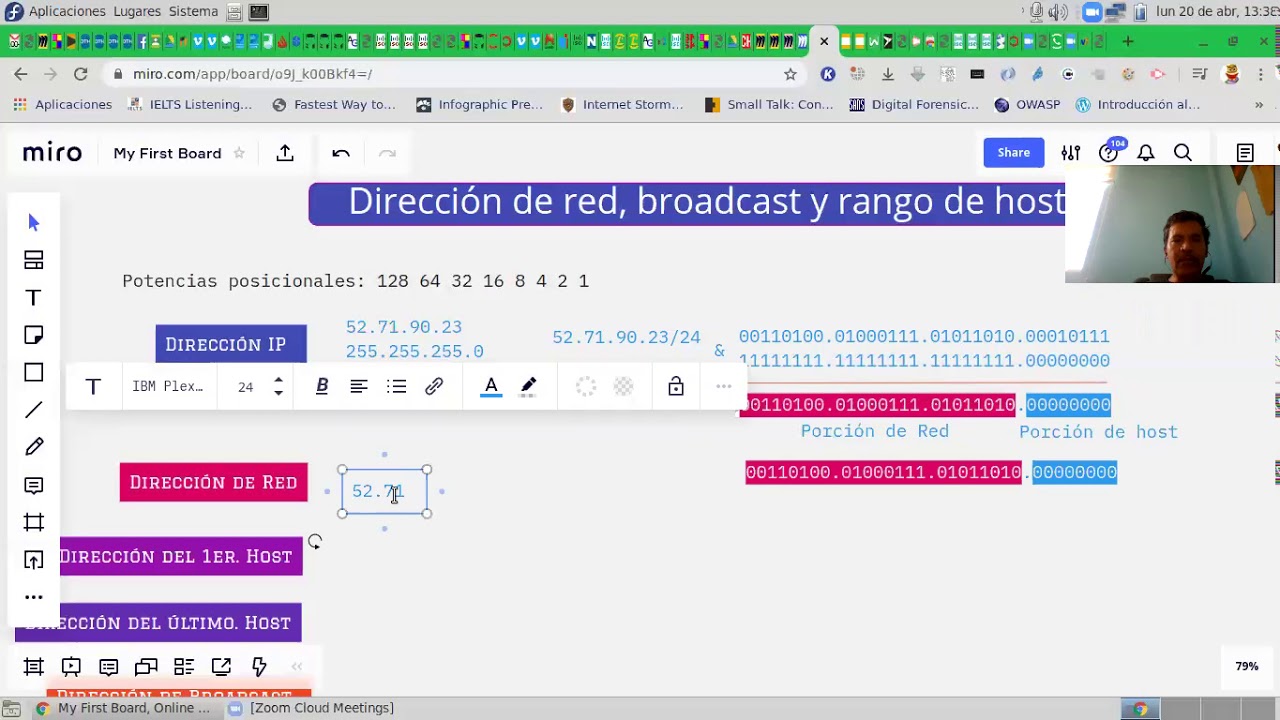Open board settings sliders icon
This screenshot has height=720, width=1280.
coord(1071,153)
